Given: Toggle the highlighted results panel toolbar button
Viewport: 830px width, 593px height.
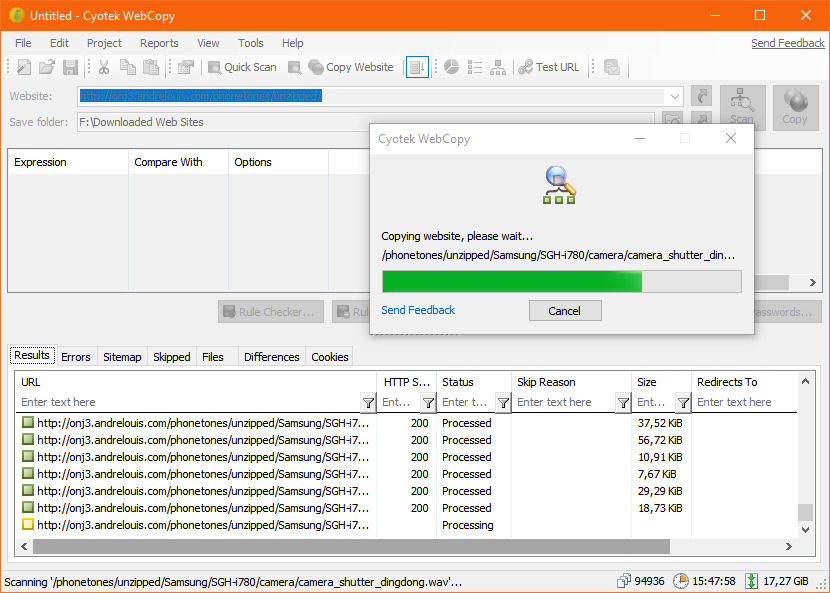Looking at the screenshot, I should coord(417,67).
